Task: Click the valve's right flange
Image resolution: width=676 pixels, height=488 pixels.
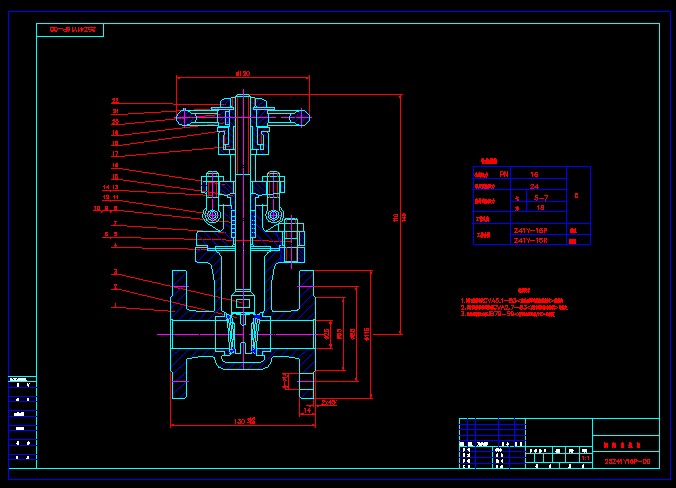Action: pos(307,331)
